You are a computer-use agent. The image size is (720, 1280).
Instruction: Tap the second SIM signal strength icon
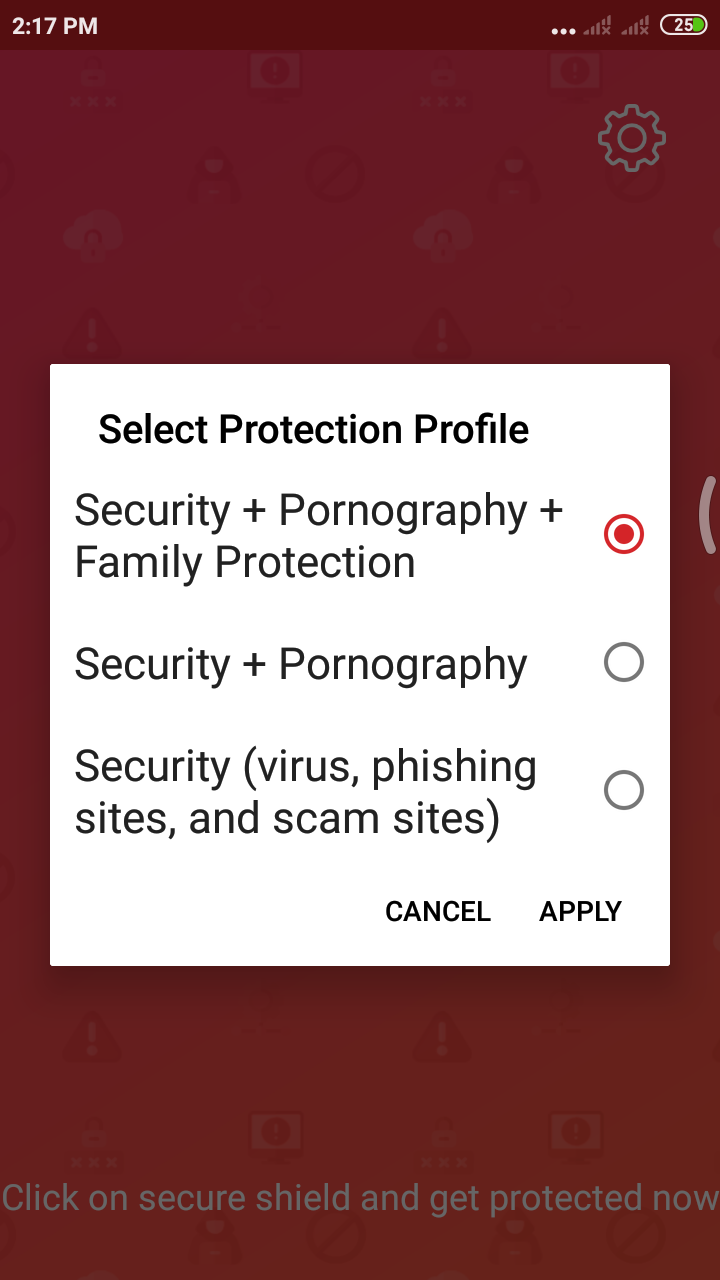(635, 27)
